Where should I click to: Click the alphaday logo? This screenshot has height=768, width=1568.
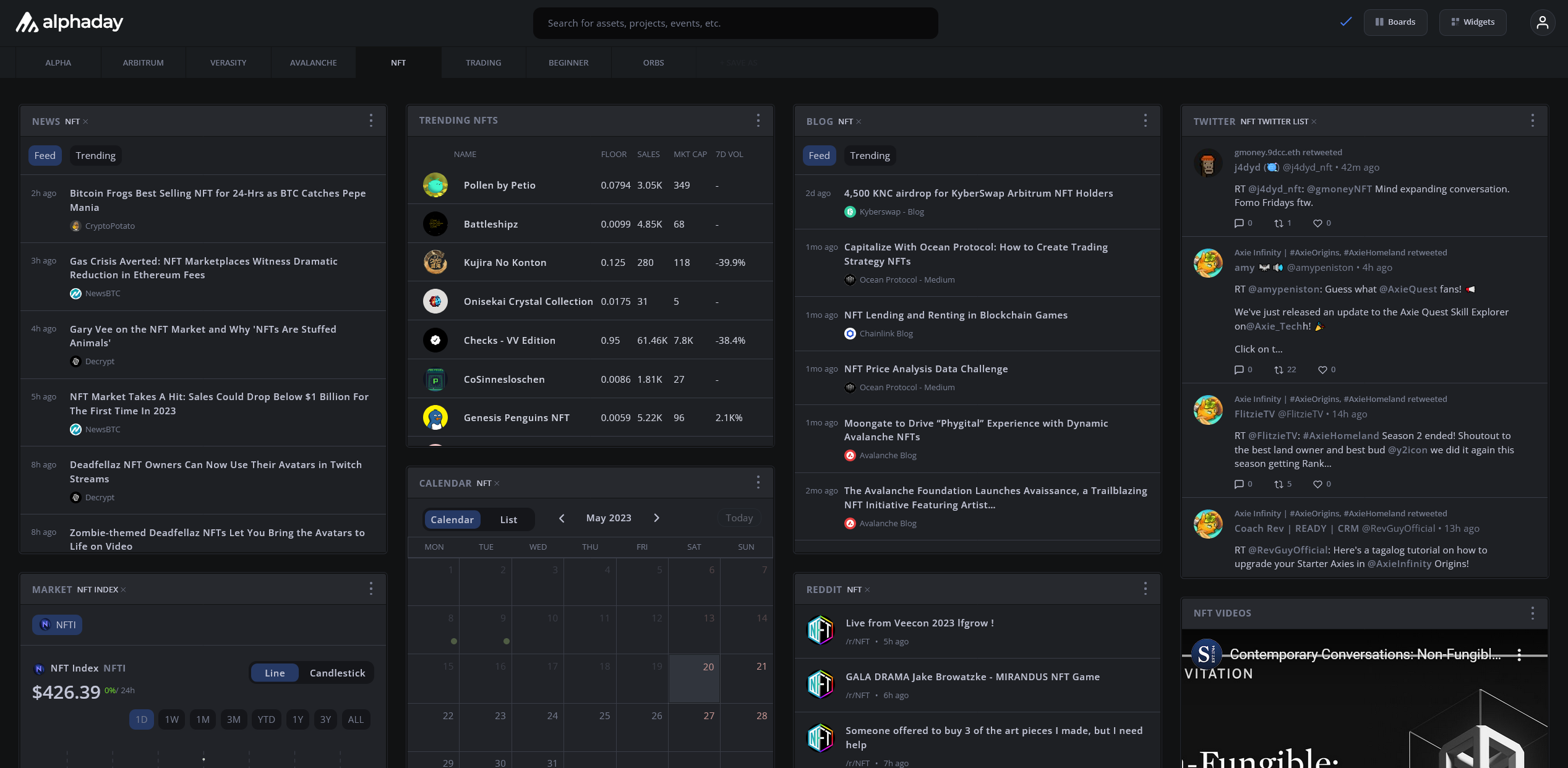pyautogui.click(x=69, y=22)
